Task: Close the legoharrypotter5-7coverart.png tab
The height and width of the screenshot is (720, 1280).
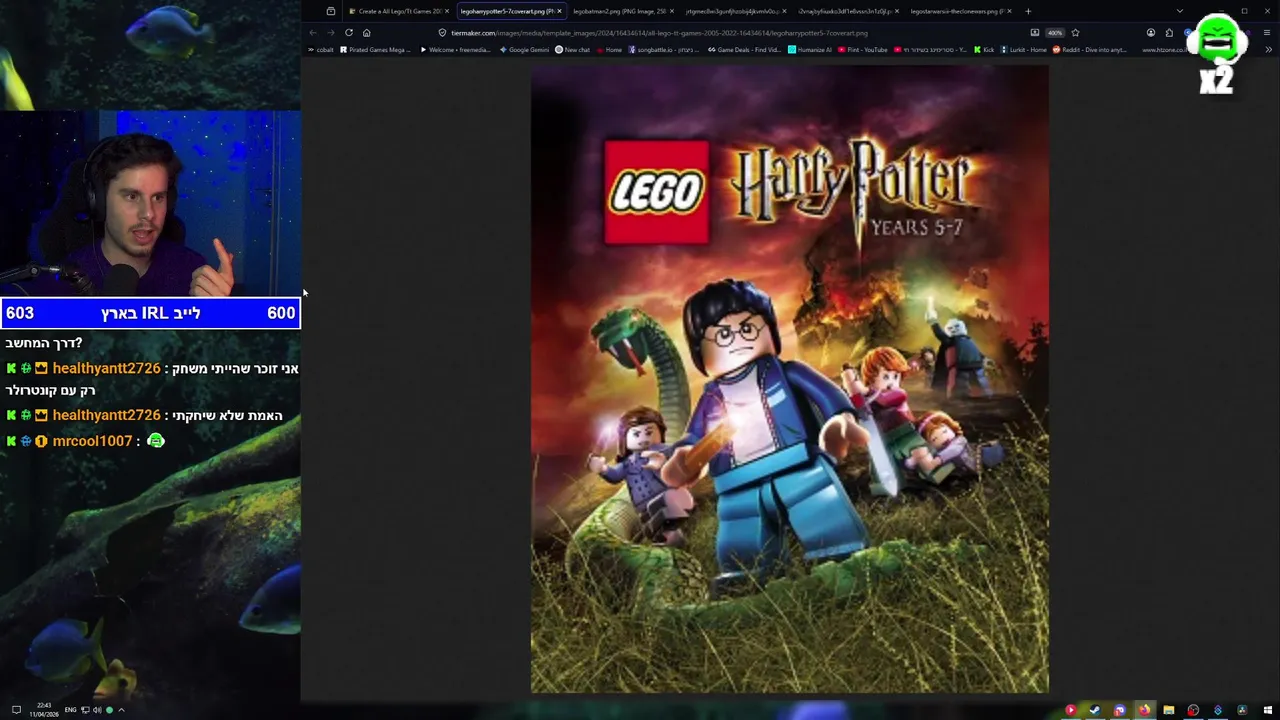Action: [559, 11]
